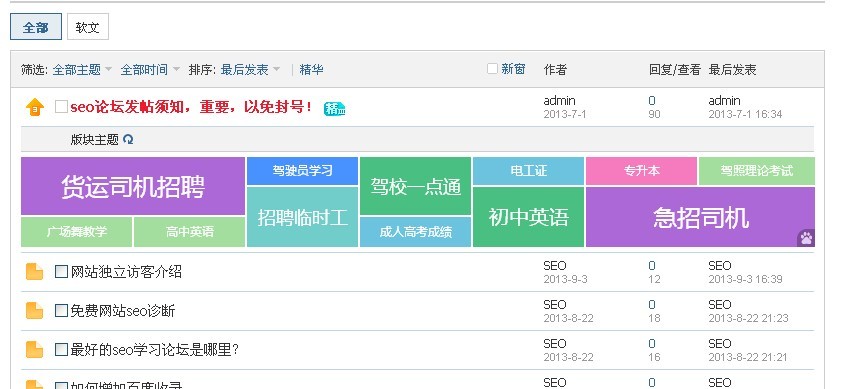This screenshot has width=851, height=389.
Task: Open thread 最好的seo学习论坛是哪里?
Action: [155, 350]
